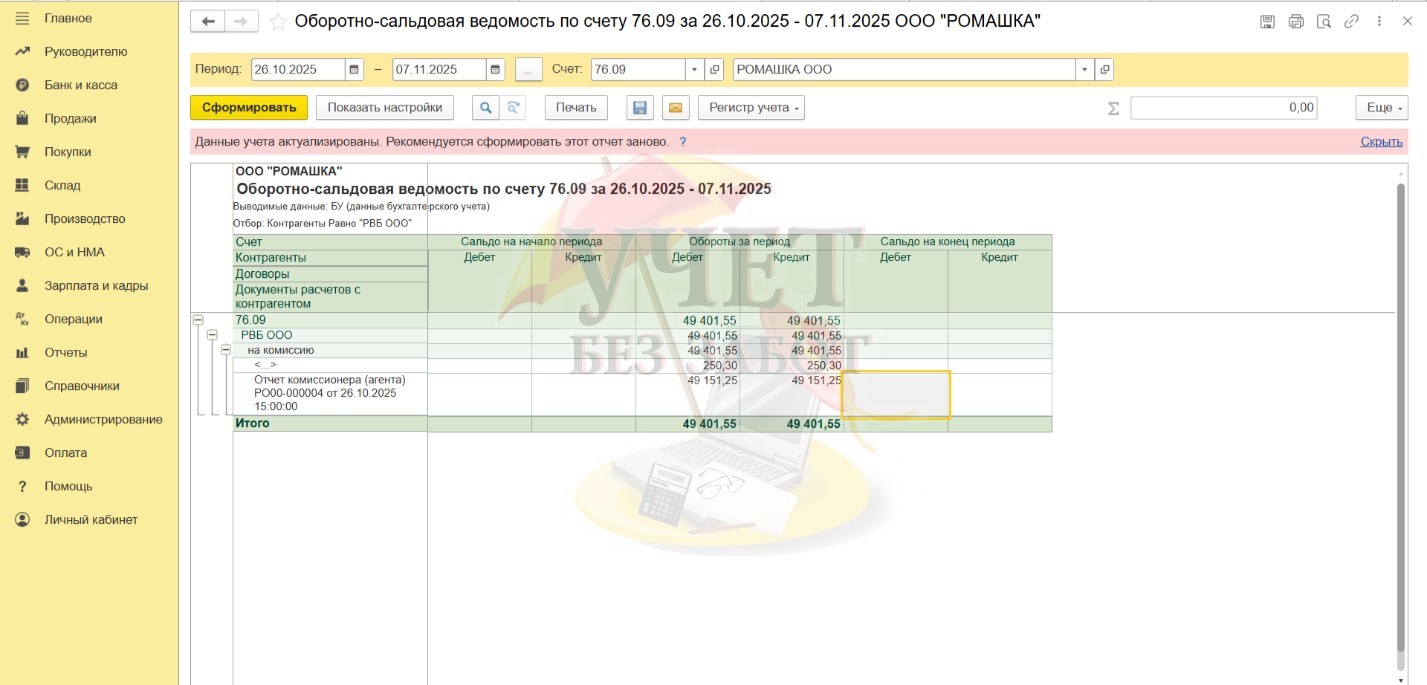Click the organization field РОМАШКА ООО

pyautogui.click(x=903, y=69)
